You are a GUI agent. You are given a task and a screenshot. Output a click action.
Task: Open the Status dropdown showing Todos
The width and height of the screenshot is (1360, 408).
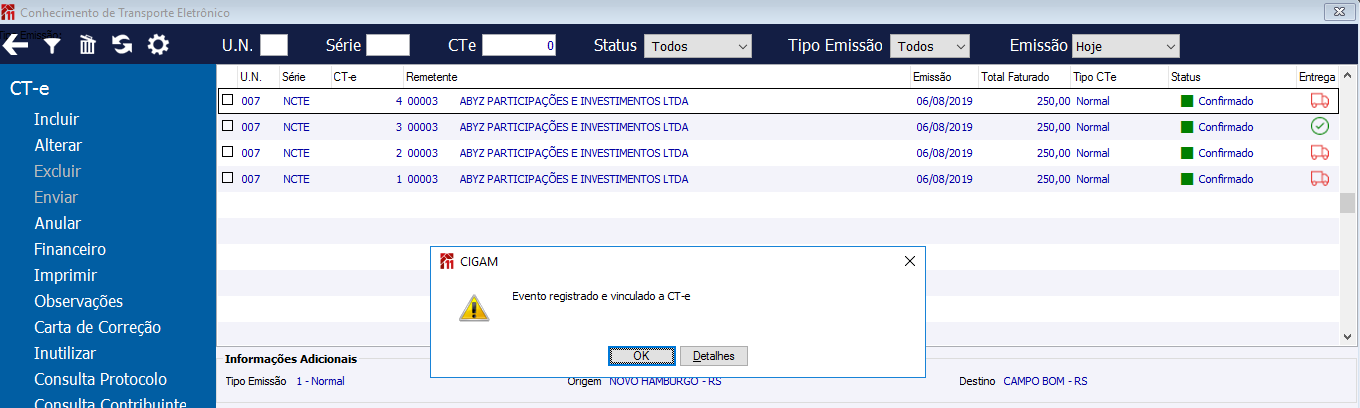point(697,46)
